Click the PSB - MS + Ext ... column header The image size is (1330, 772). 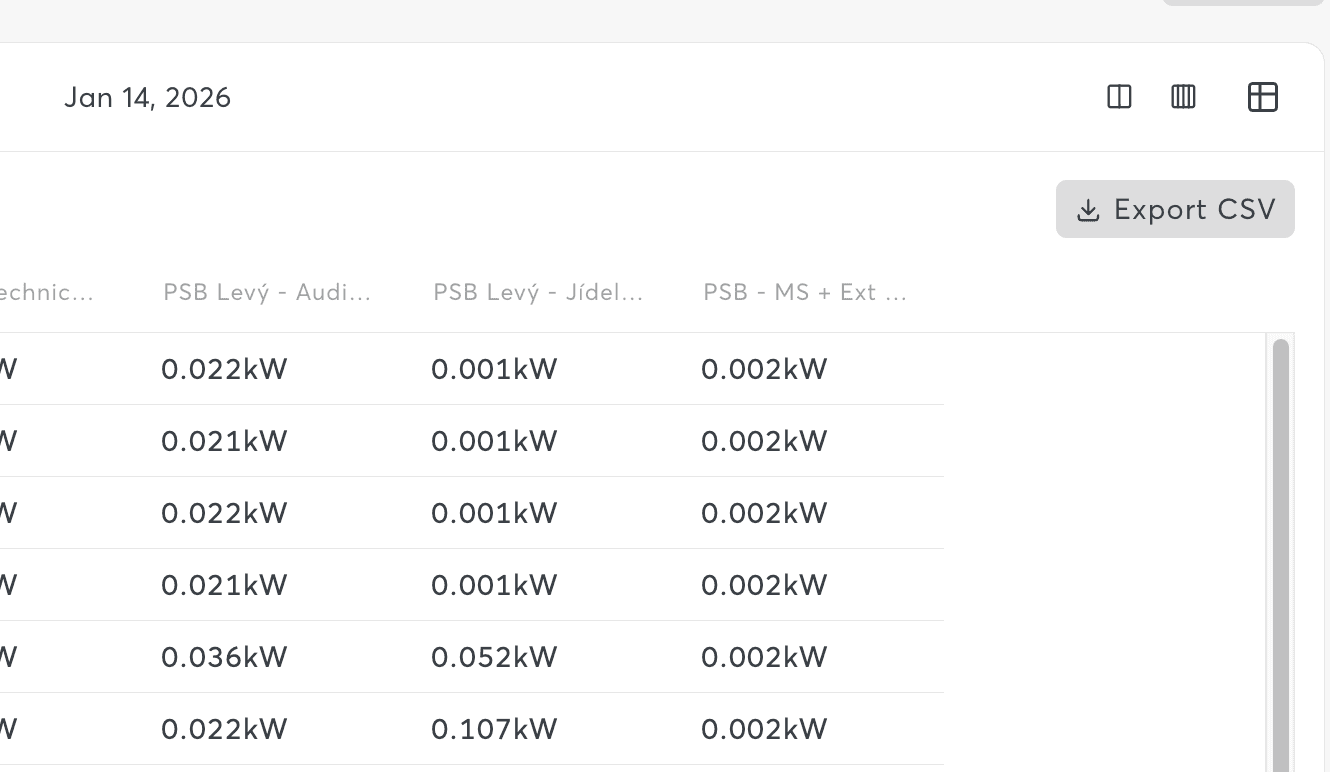805,292
